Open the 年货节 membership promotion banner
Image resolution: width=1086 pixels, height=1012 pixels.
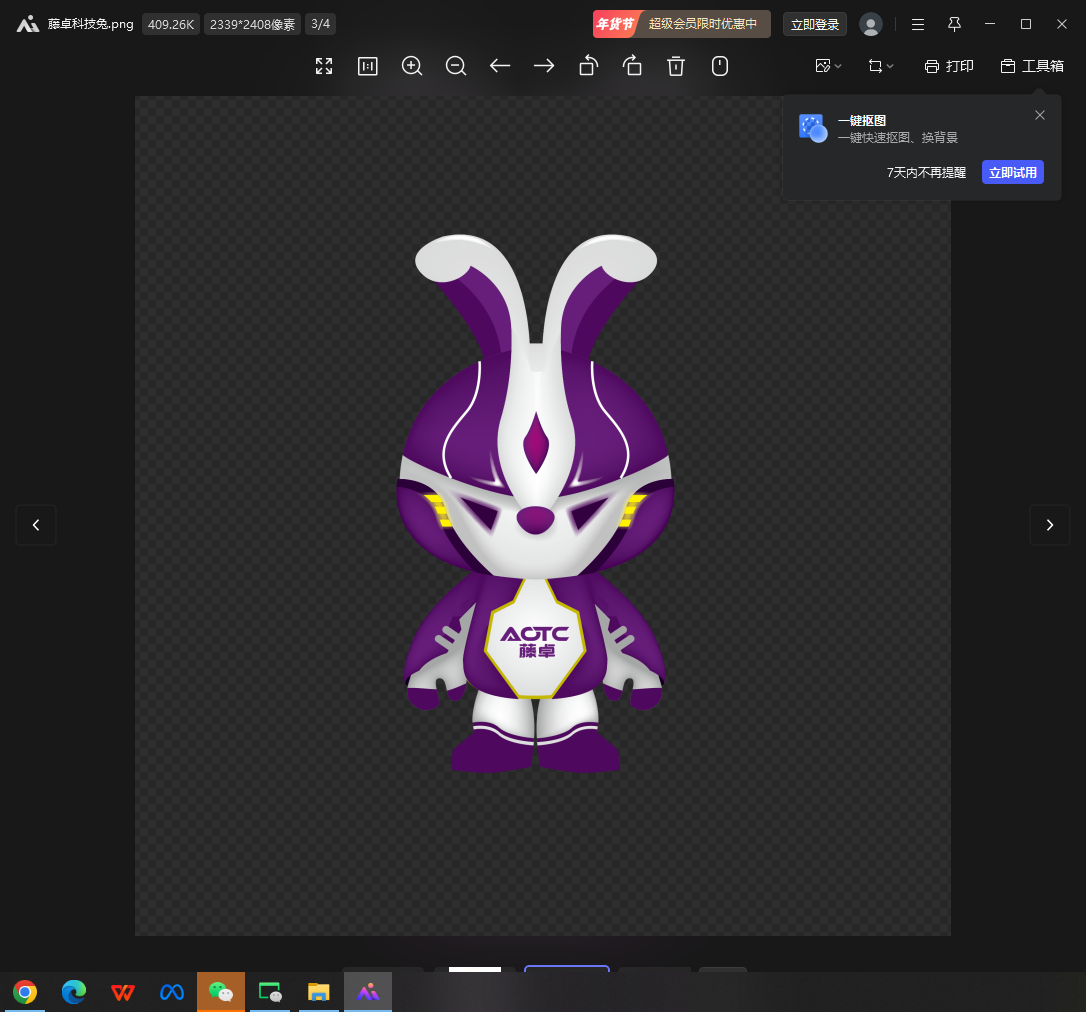pyautogui.click(x=682, y=24)
